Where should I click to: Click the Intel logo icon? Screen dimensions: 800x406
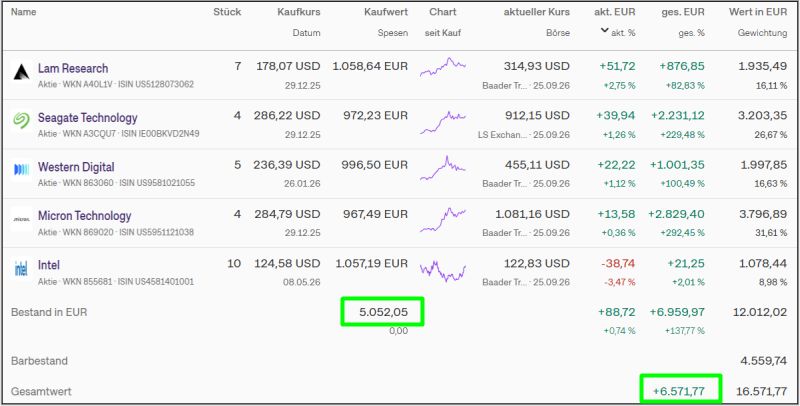[x=21, y=268]
